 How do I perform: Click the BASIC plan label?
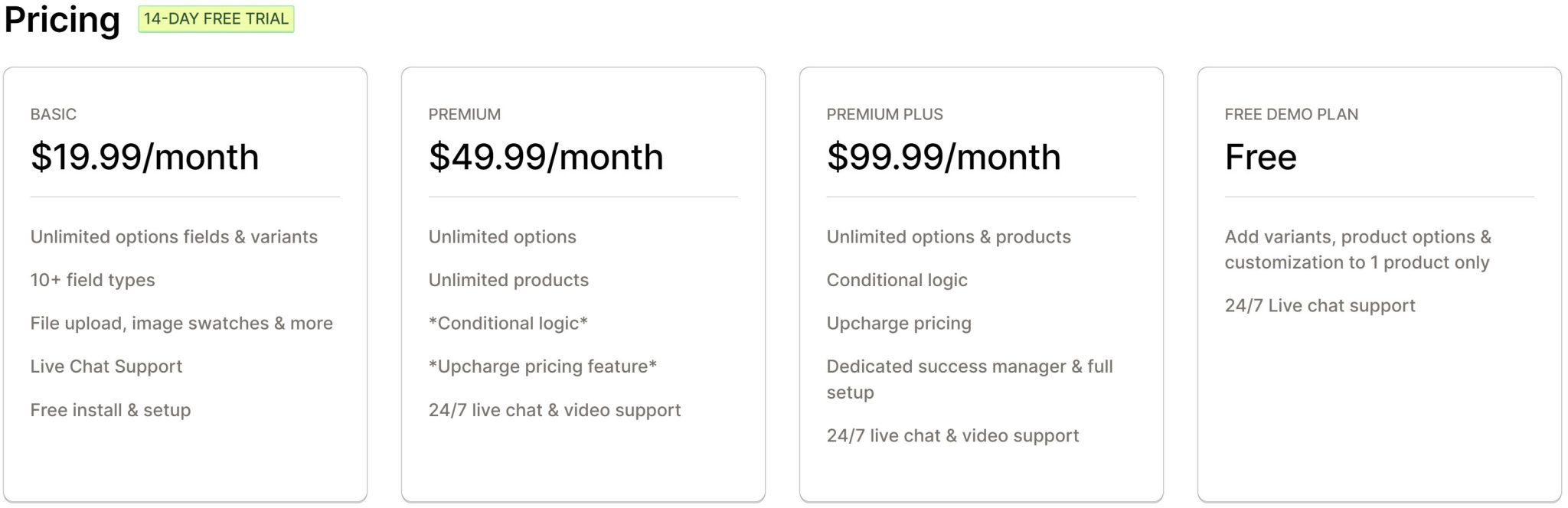point(54,114)
